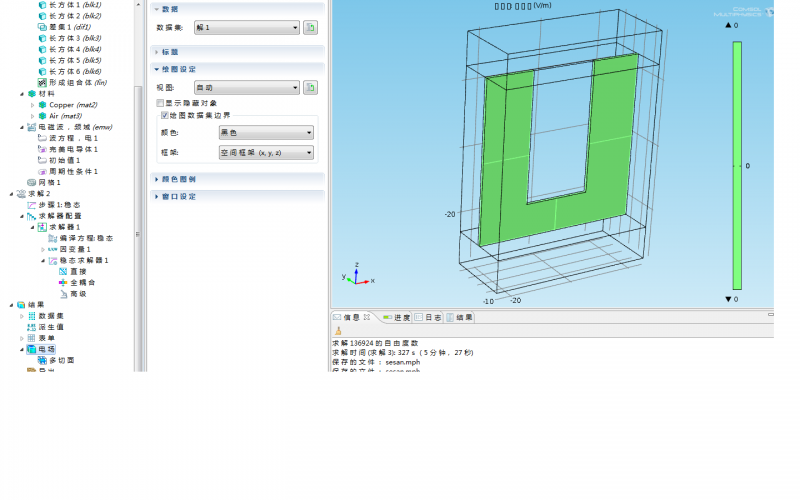Minimize the message panel
The height and width of the screenshot is (500, 800).
coord(770,314)
